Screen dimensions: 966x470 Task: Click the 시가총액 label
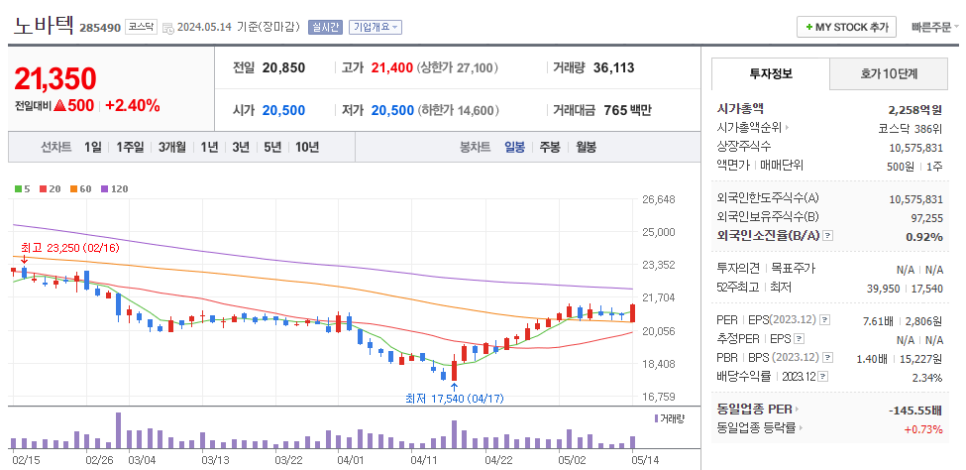tap(741, 108)
